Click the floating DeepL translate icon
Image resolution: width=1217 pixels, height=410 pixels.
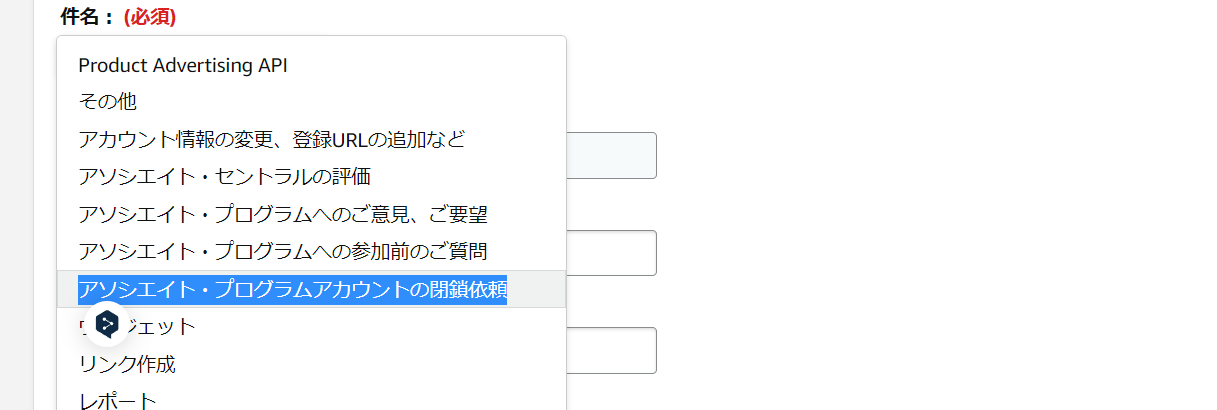(107, 323)
